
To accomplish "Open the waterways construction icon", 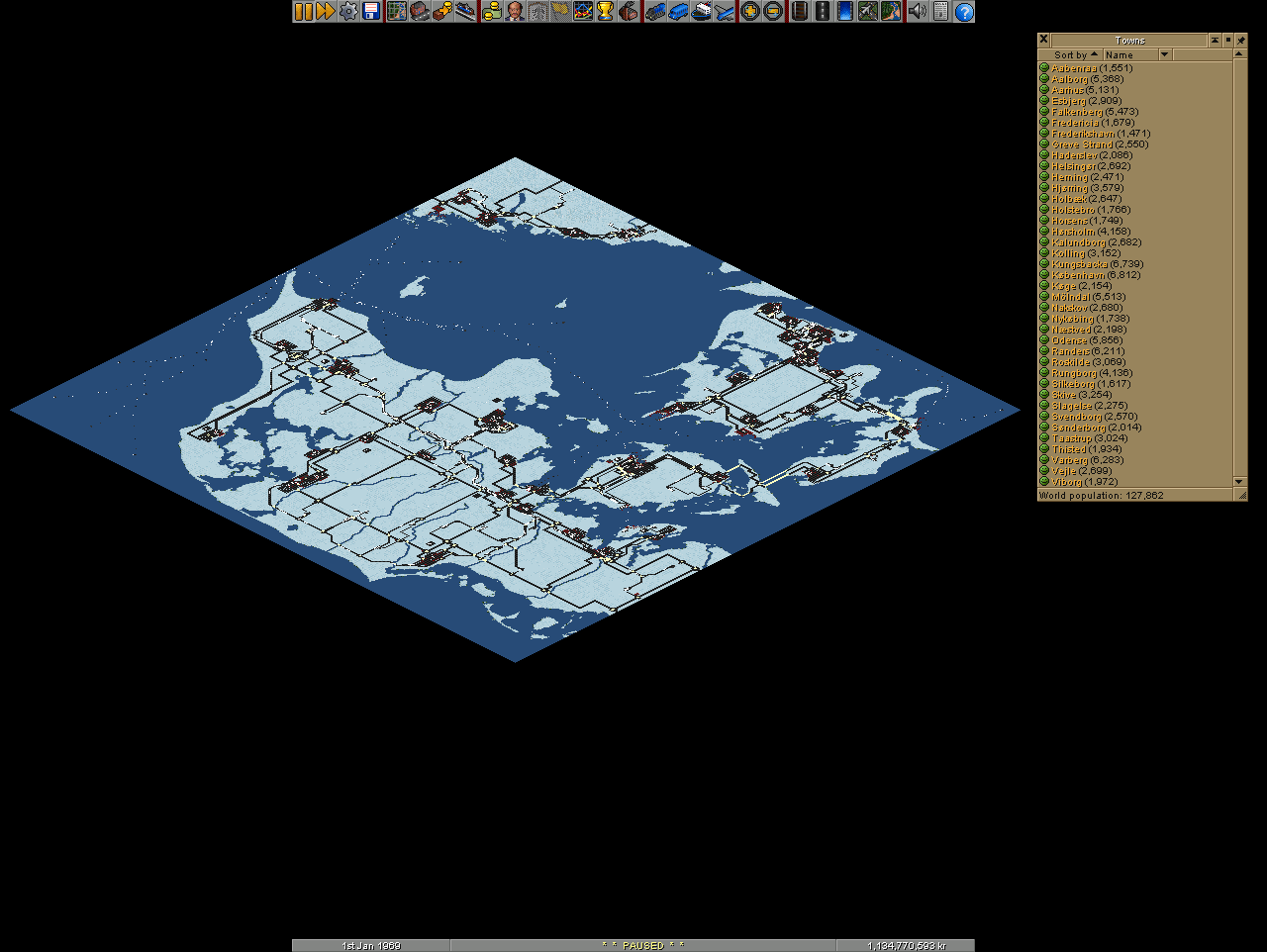I will (844, 12).
